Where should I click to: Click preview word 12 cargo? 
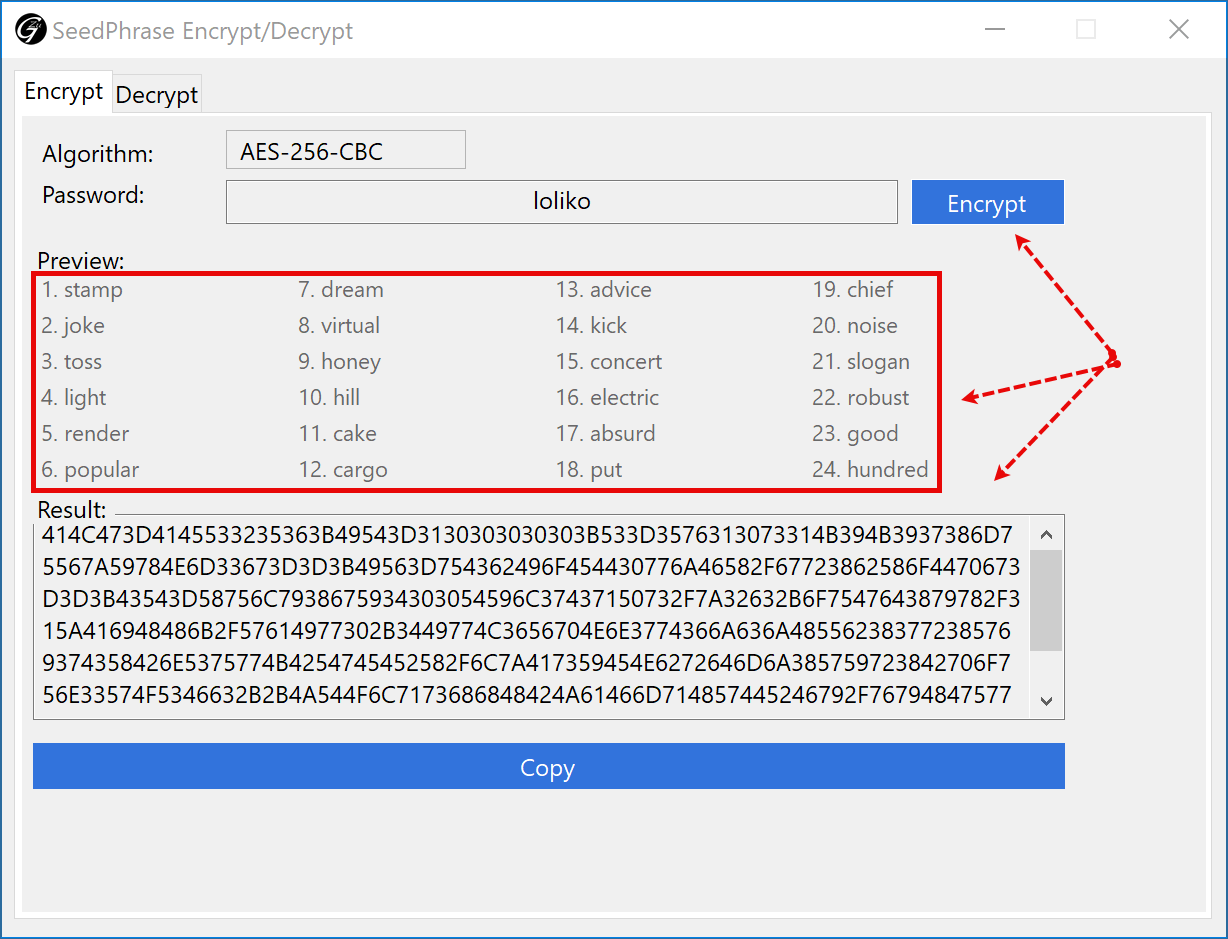(343, 470)
